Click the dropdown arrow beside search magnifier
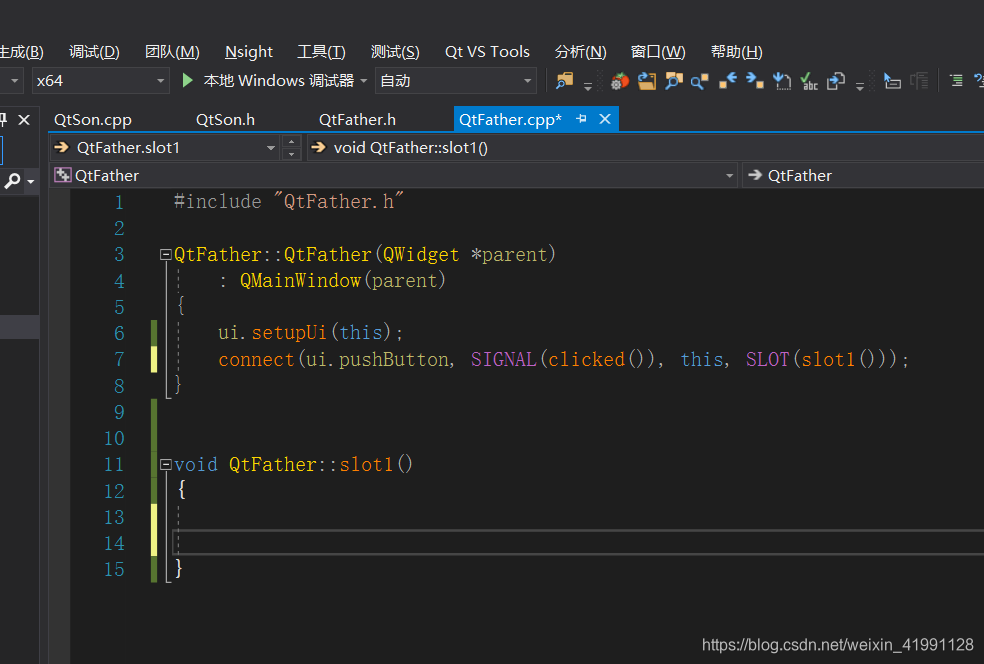This screenshot has height=664, width=984. 30,181
